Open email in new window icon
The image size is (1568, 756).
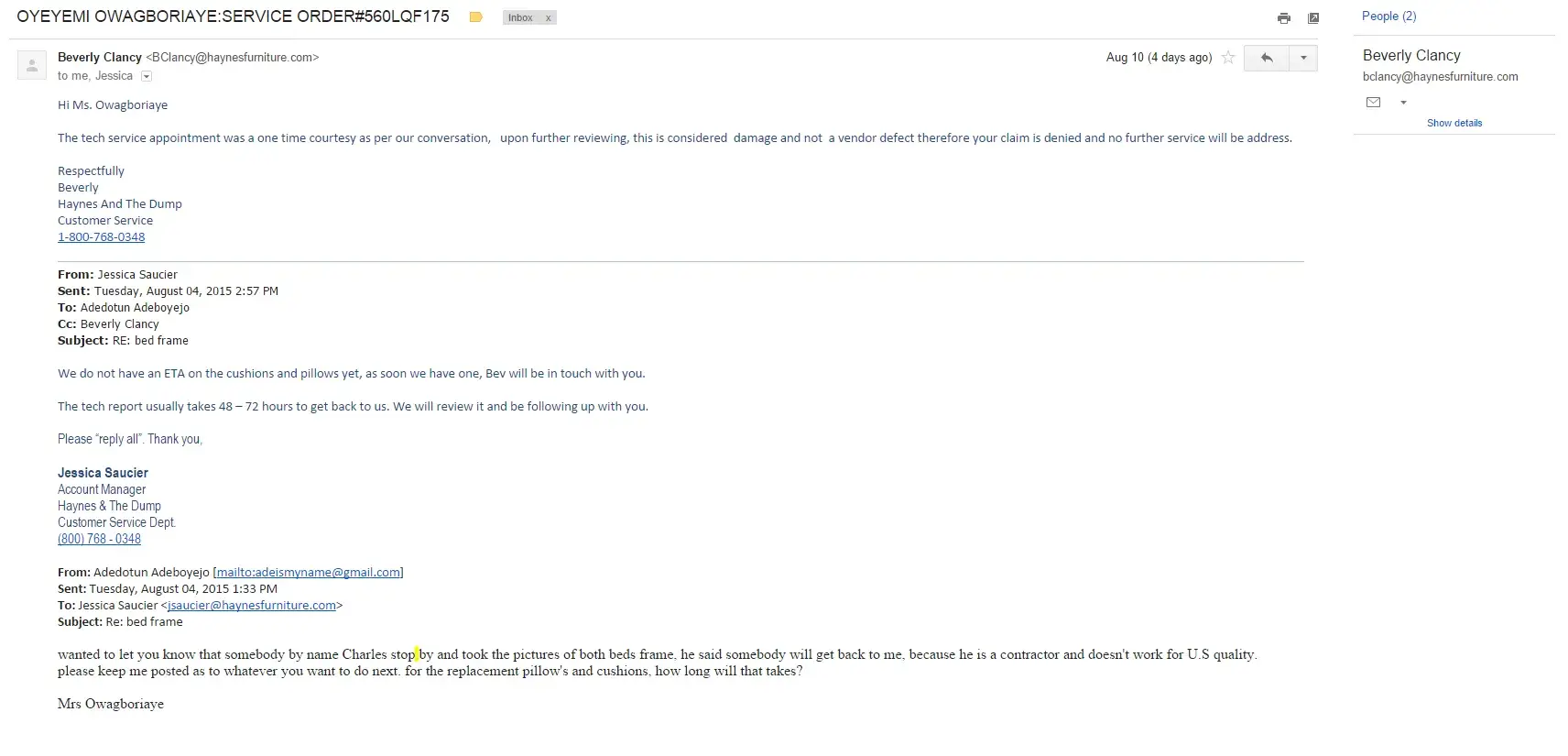pyautogui.click(x=1313, y=18)
